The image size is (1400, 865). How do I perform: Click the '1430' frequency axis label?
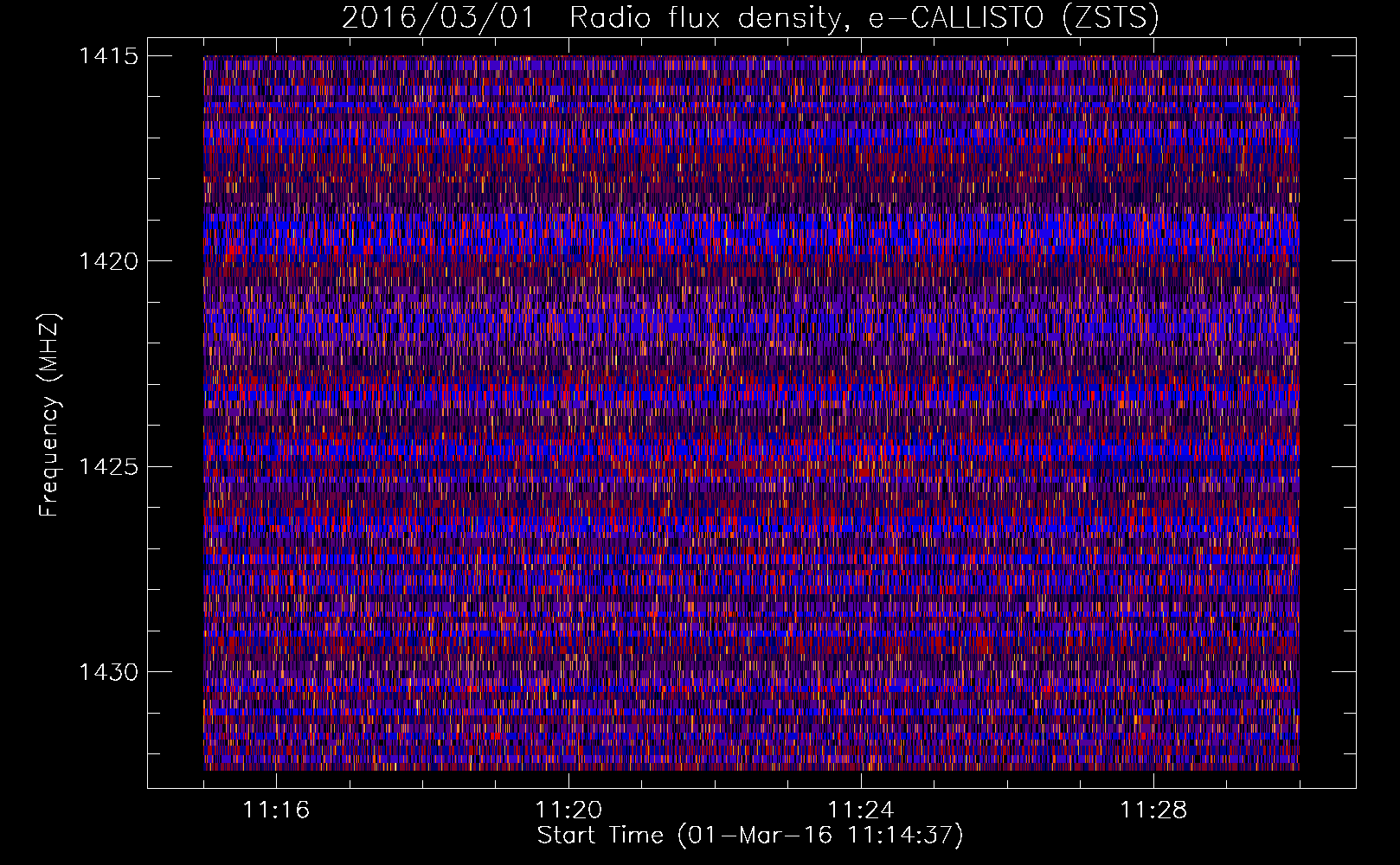pyautogui.click(x=108, y=672)
